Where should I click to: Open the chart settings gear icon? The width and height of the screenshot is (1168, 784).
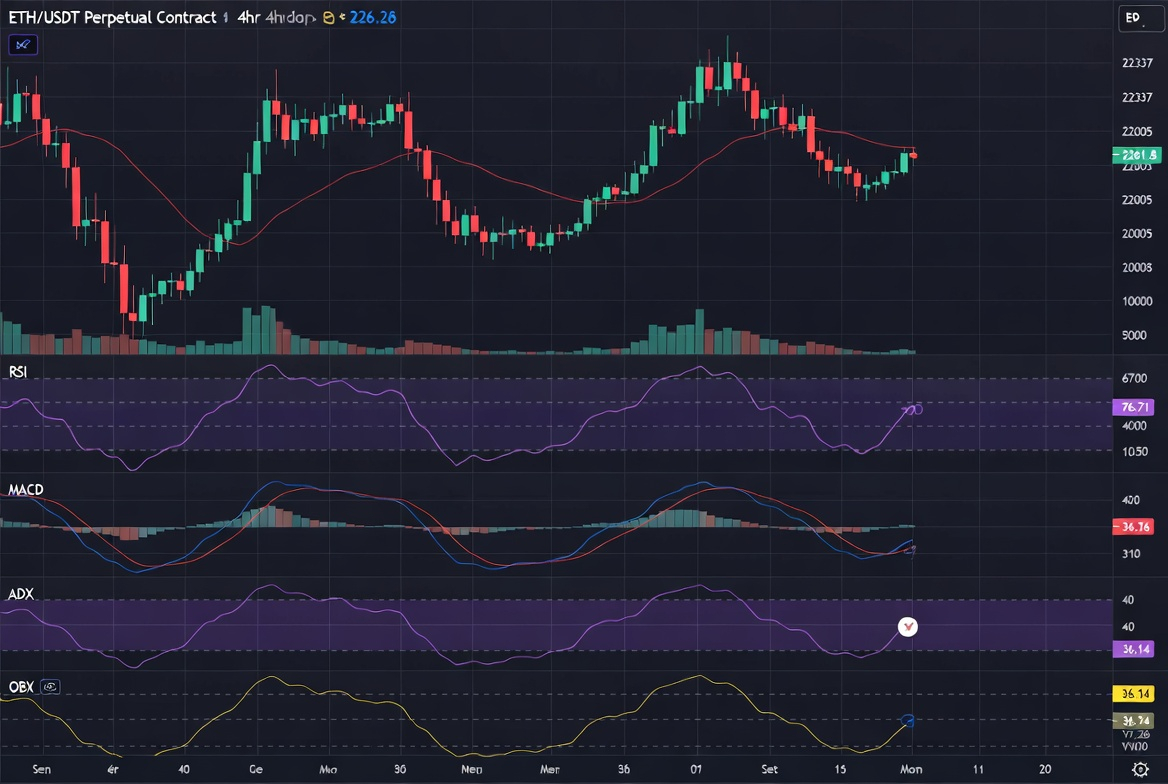pos(1140,769)
